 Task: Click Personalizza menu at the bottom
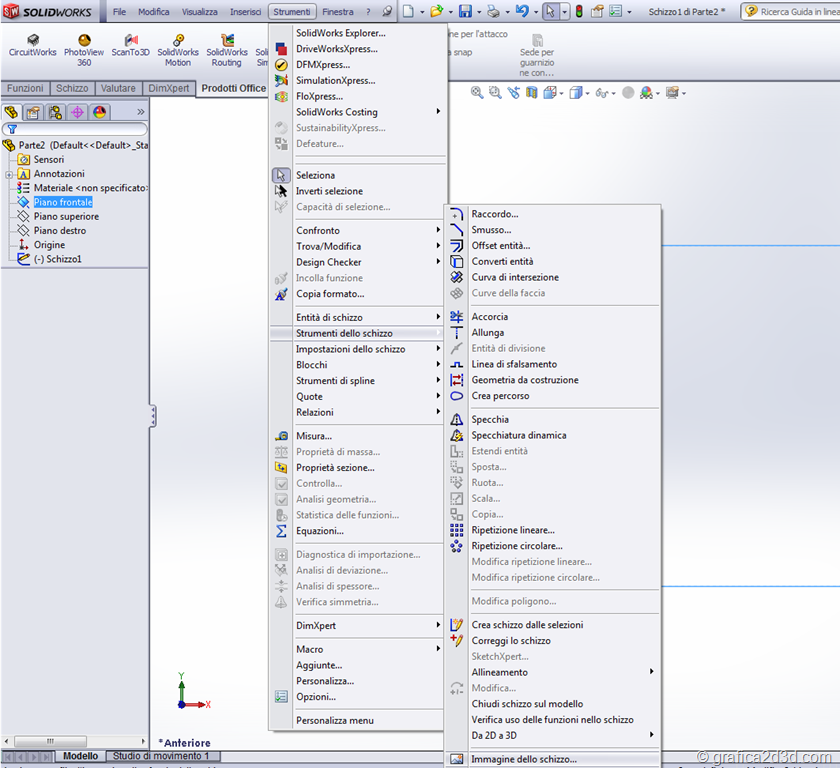[x=334, y=720]
